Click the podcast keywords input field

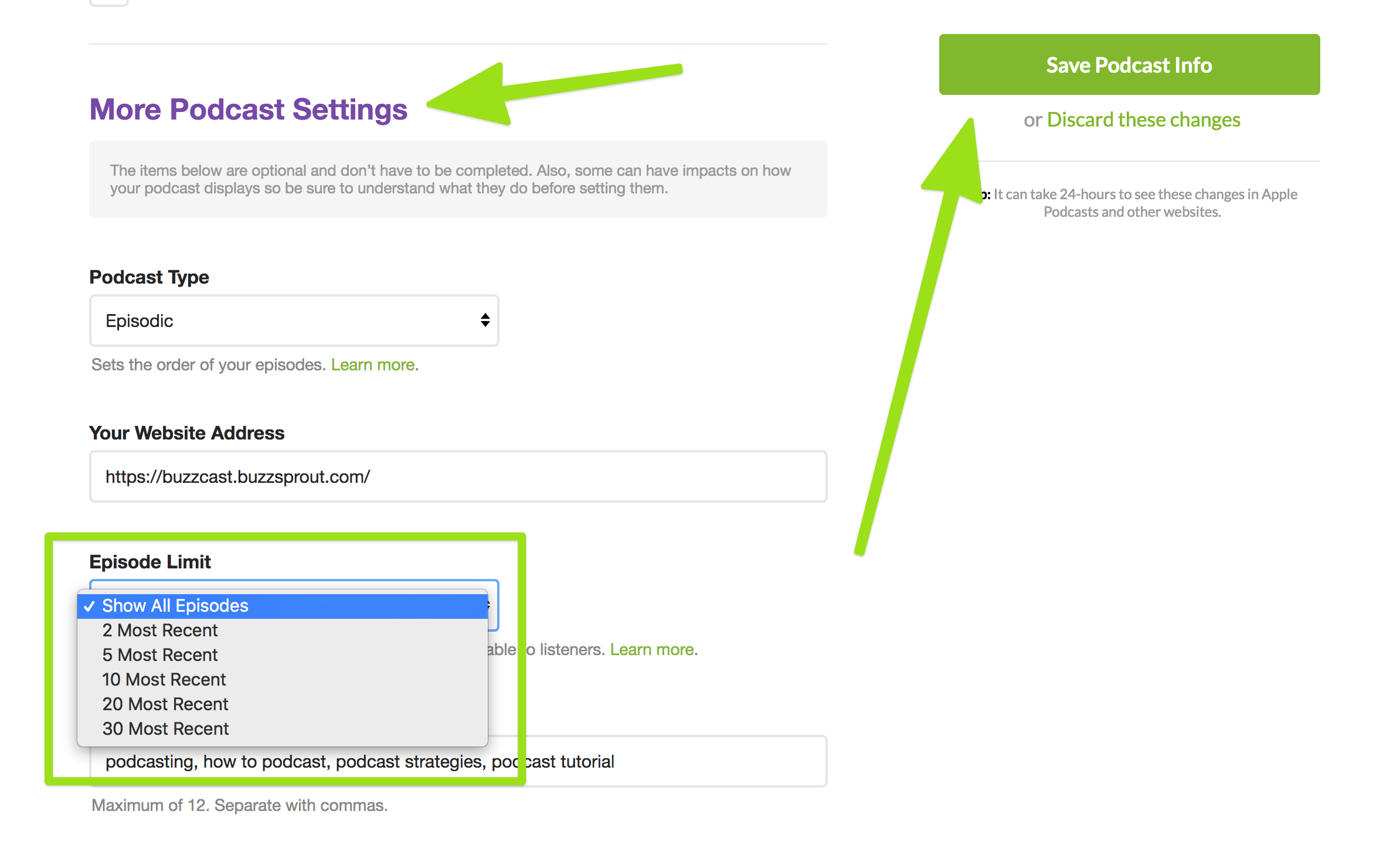674,761
